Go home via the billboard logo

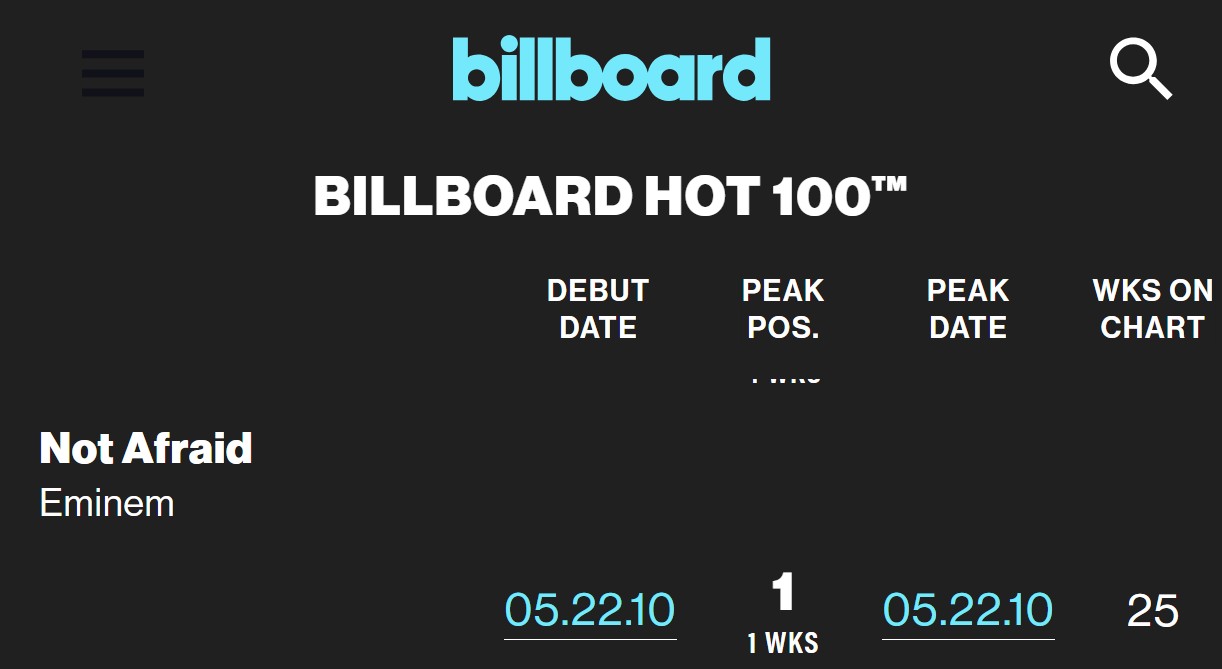coord(611,69)
